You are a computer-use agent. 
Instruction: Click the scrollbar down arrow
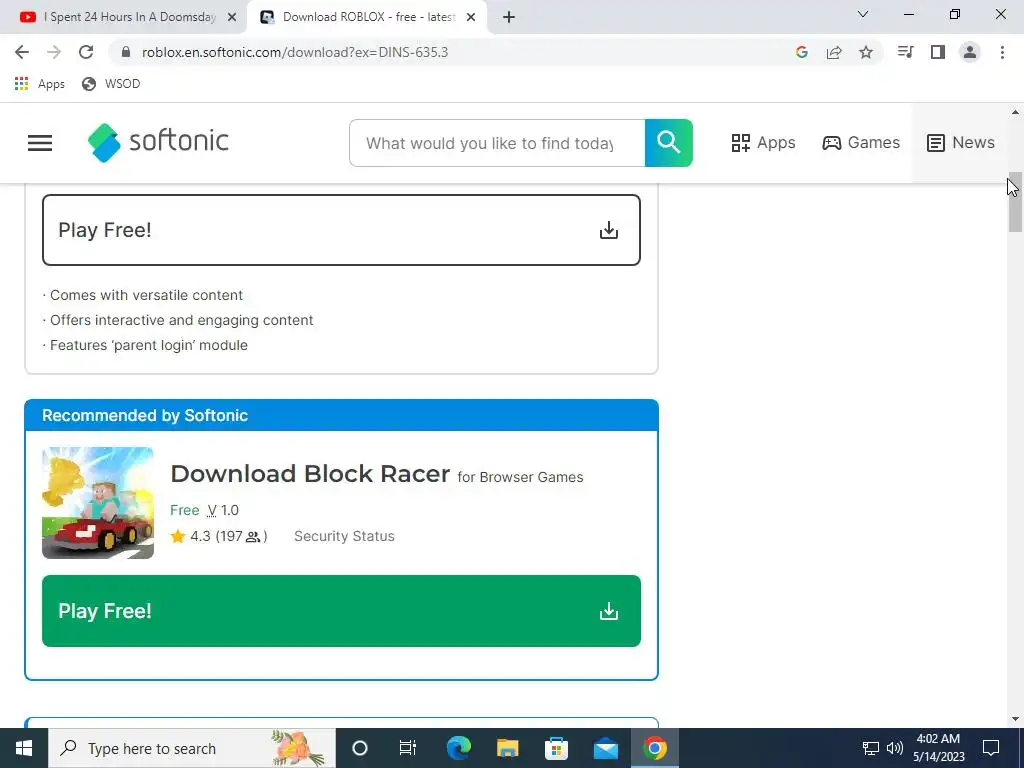(1015, 720)
